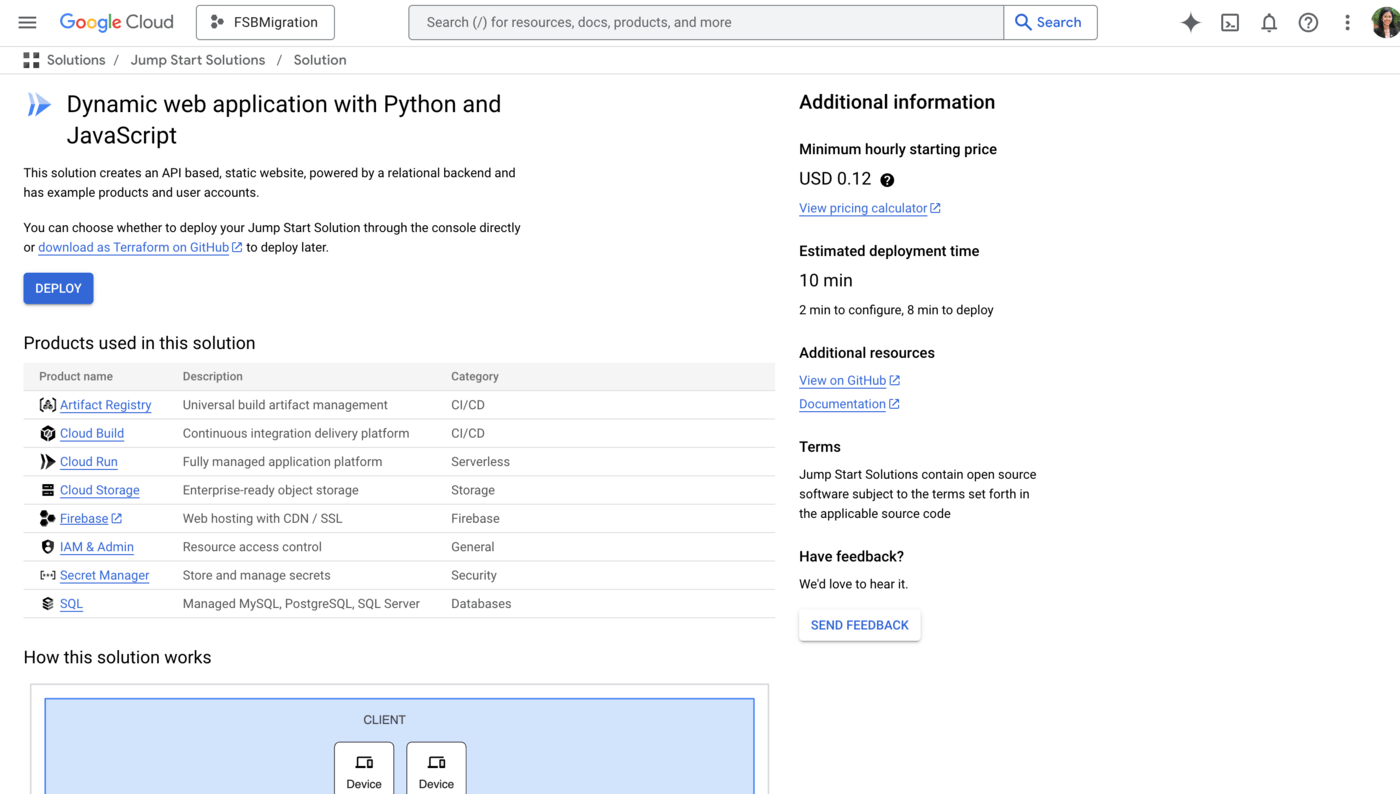1400x794 pixels.
Task: Open the help question mark menu
Action: click(1308, 22)
